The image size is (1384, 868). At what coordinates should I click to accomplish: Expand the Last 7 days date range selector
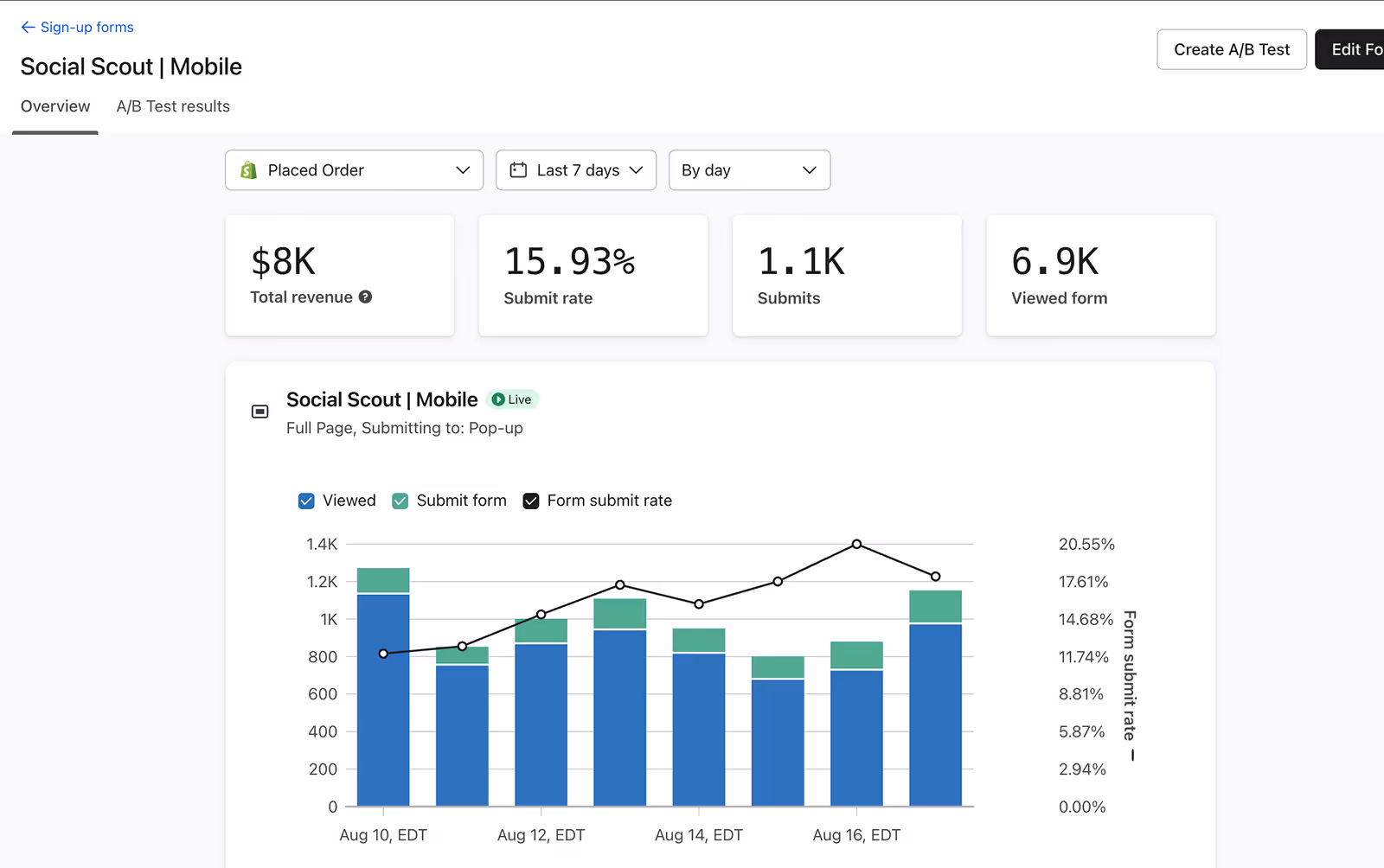tap(576, 169)
